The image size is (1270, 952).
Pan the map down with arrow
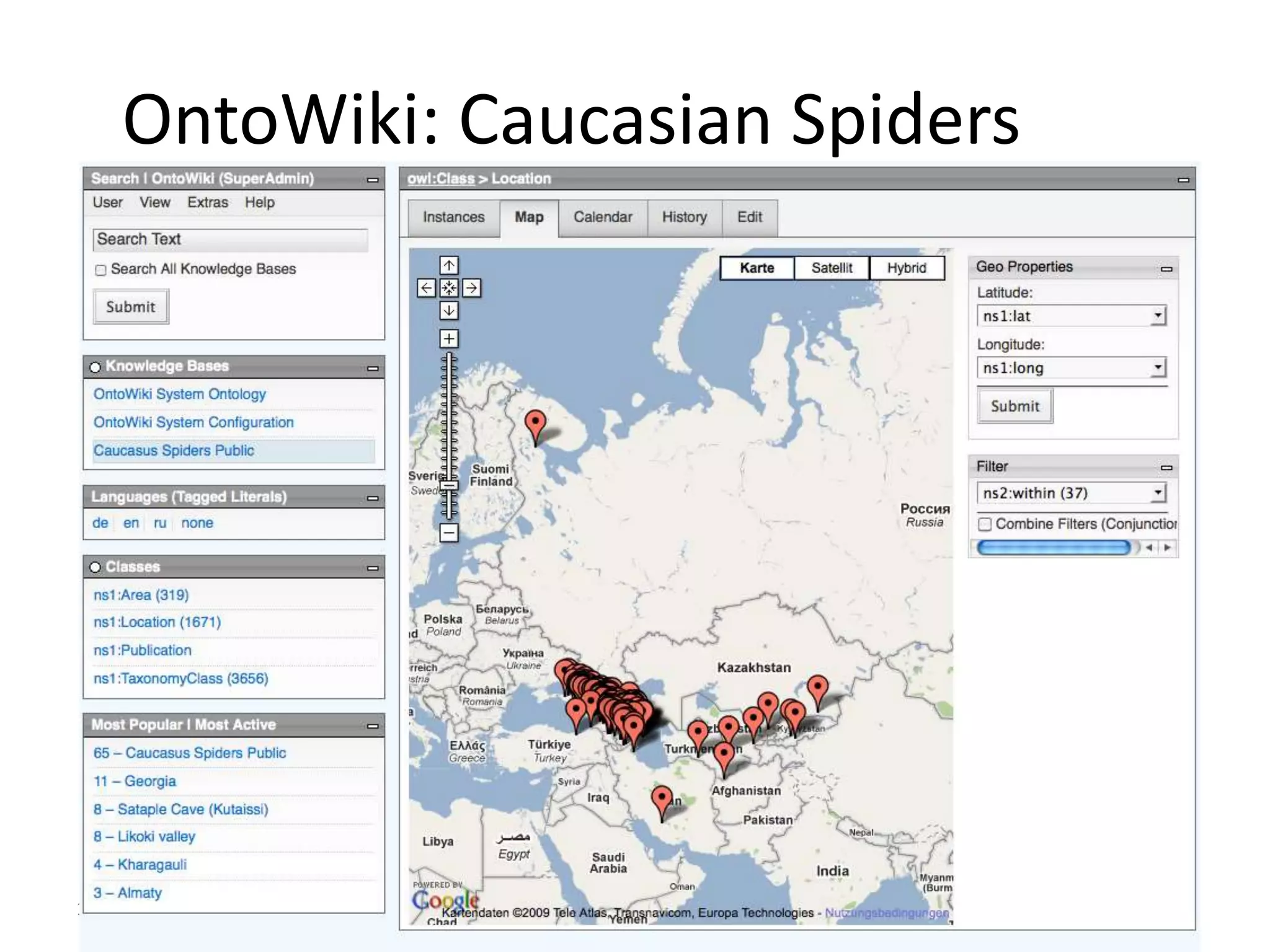tap(449, 310)
